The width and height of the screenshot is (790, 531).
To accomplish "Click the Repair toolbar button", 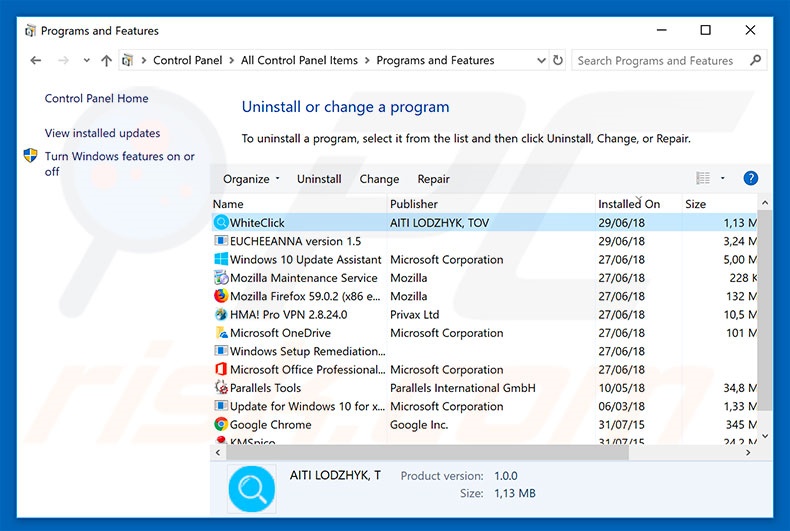I will point(433,179).
